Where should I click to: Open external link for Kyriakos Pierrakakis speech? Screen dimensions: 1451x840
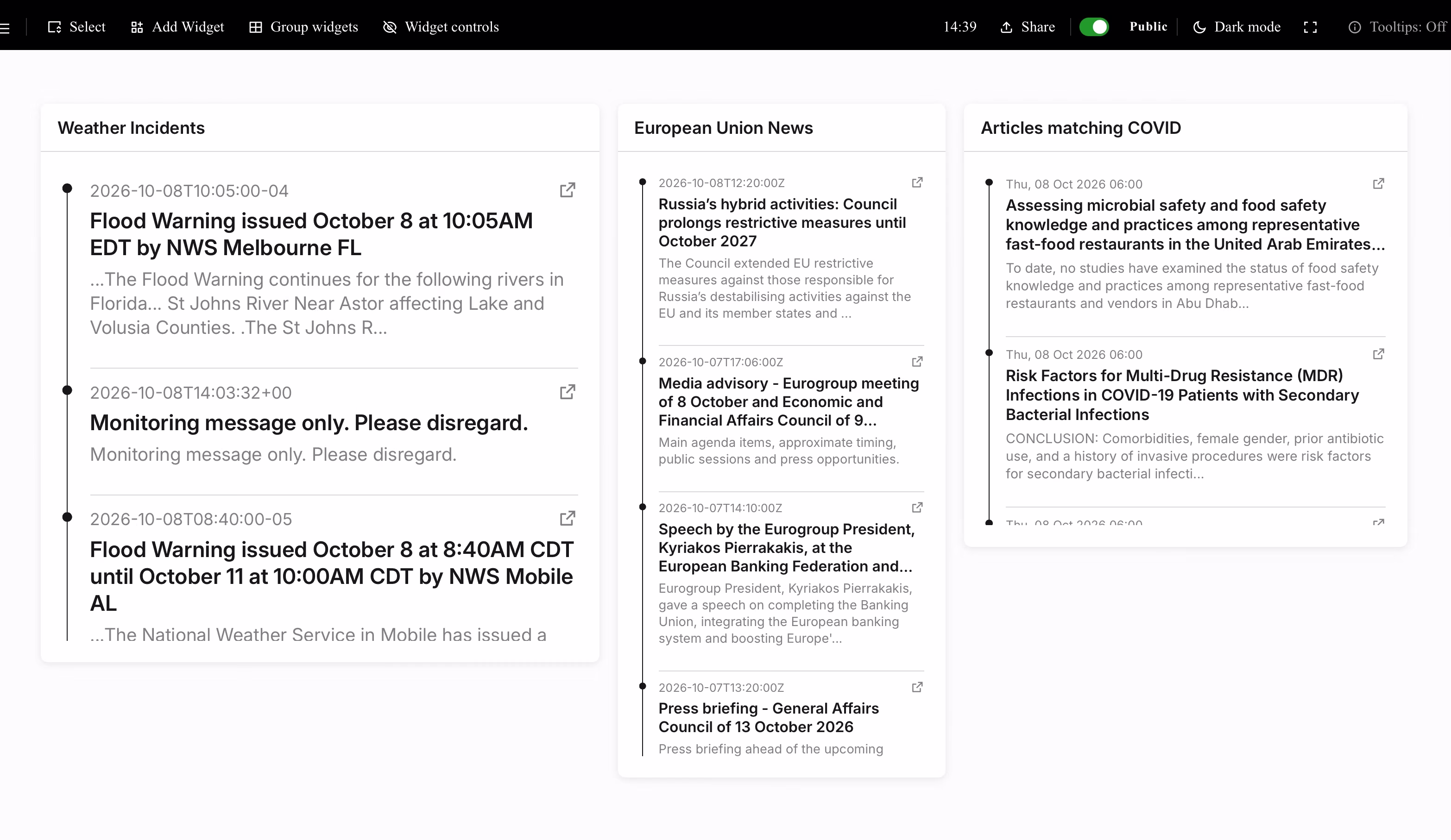917,508
